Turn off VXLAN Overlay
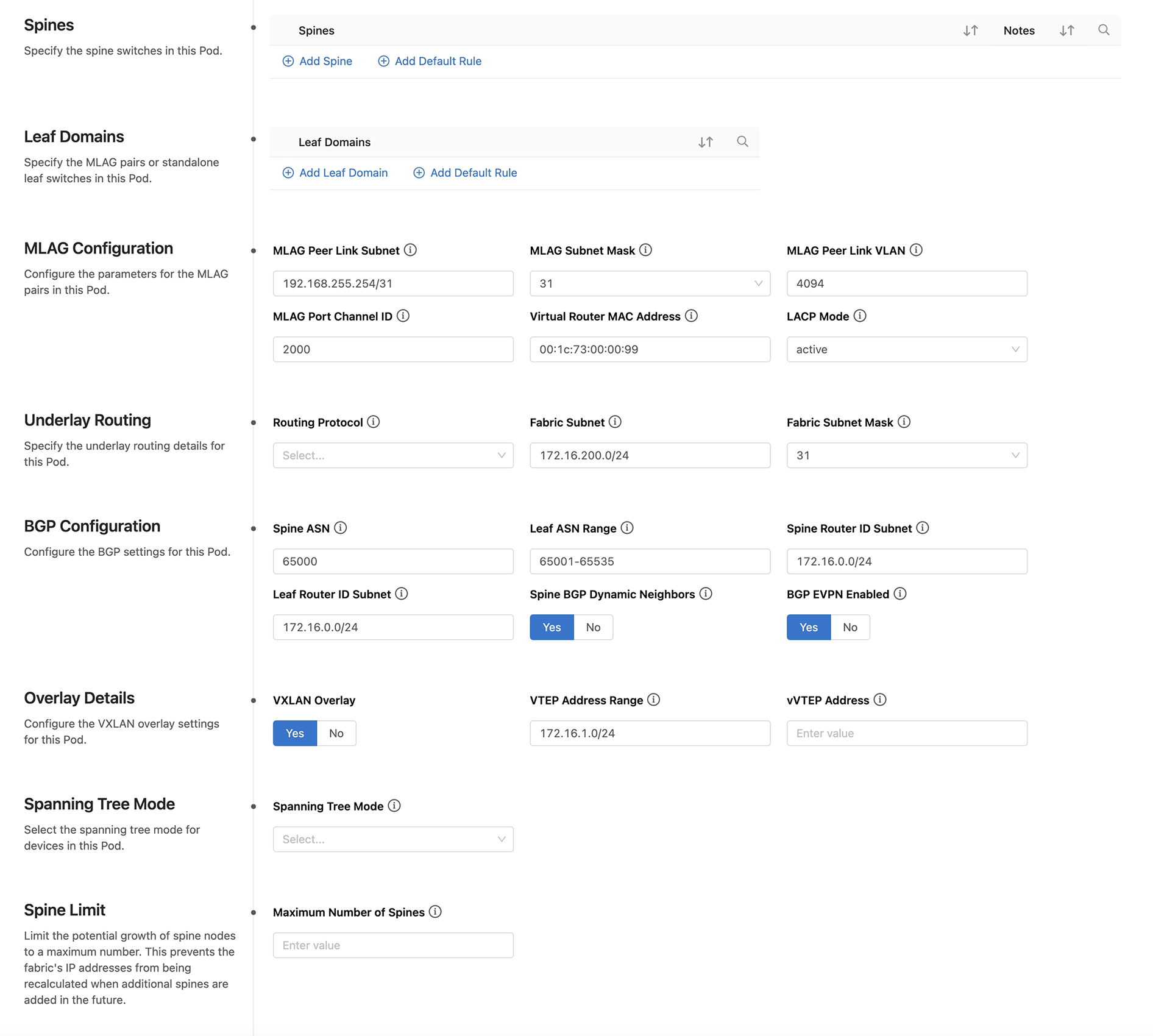 tap(336, 733)
